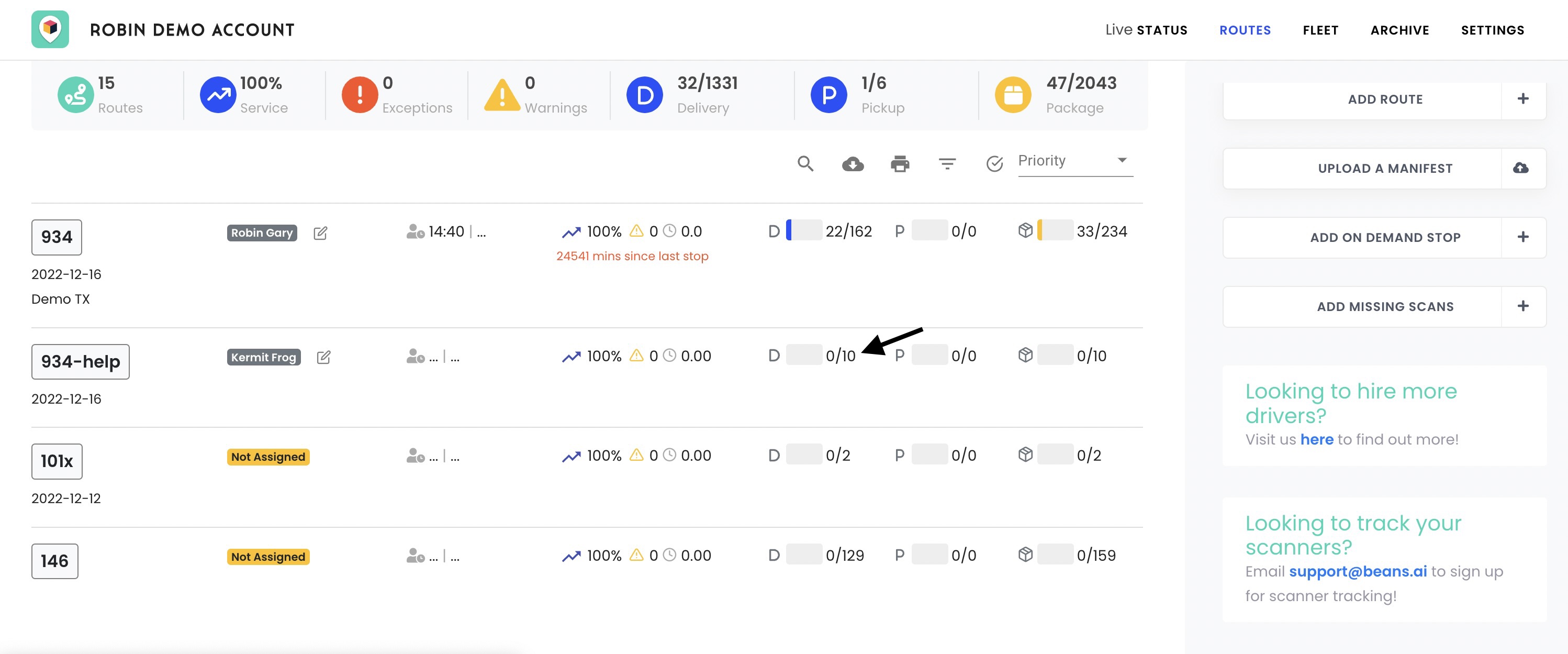
Task: Open route 934
Action: pos(57,237)
